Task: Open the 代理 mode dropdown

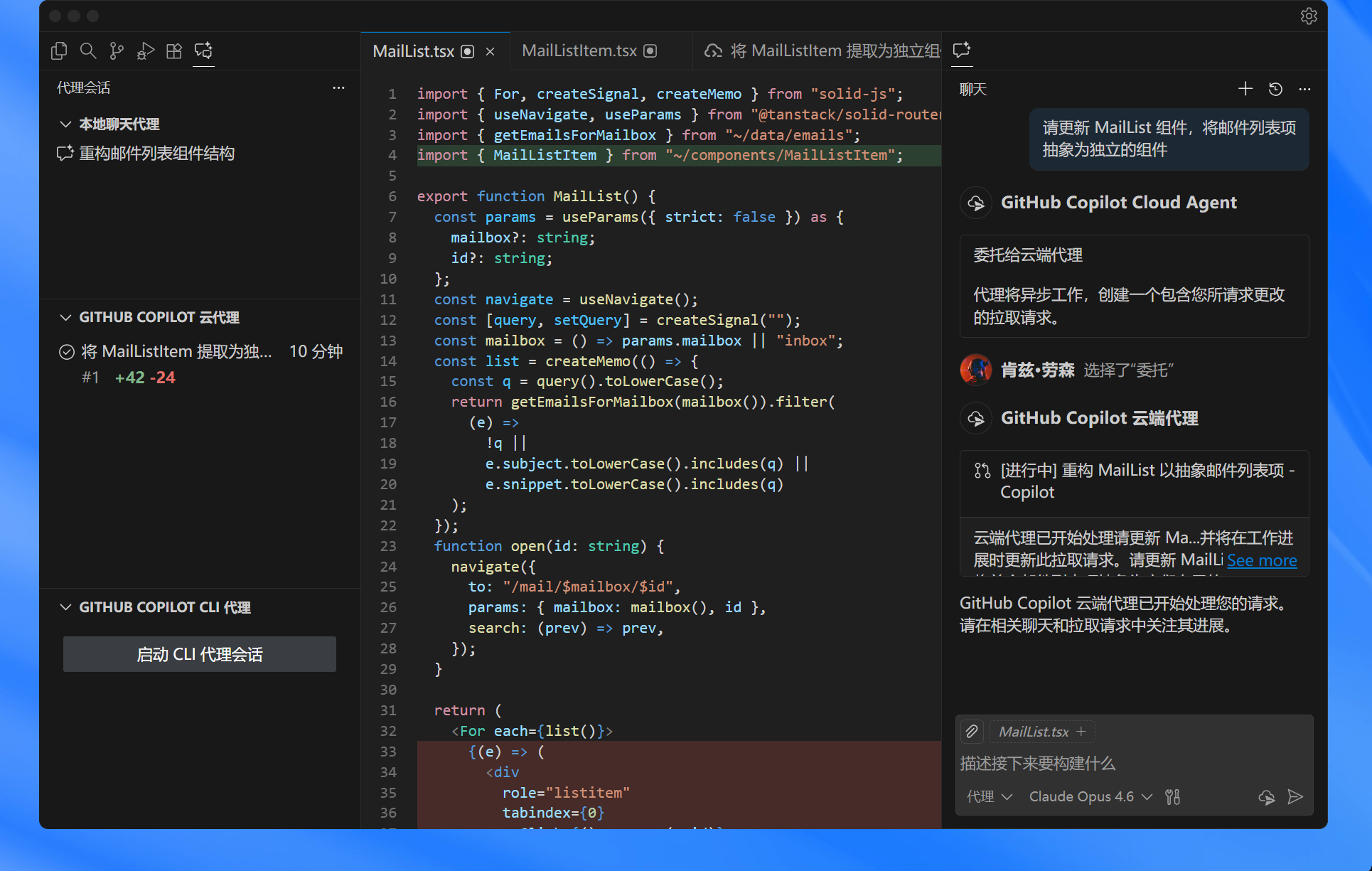Action: coord(989,797)
